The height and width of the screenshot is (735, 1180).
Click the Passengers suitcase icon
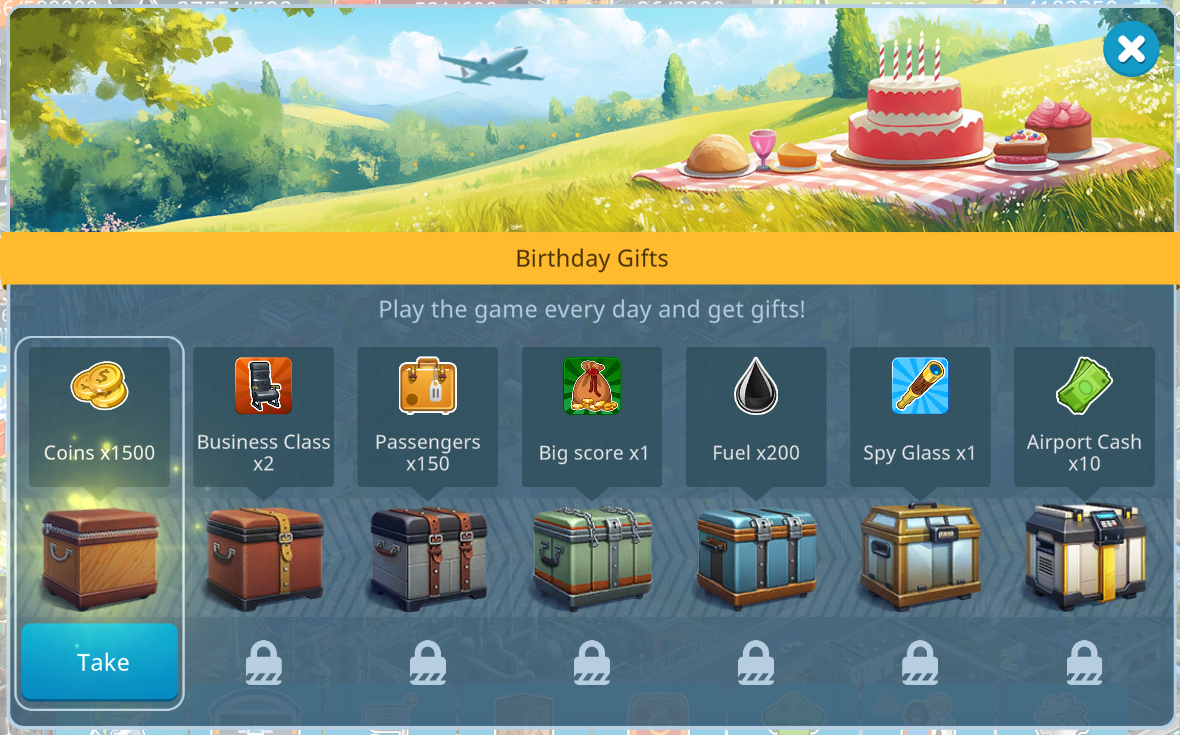click(427, 385)
